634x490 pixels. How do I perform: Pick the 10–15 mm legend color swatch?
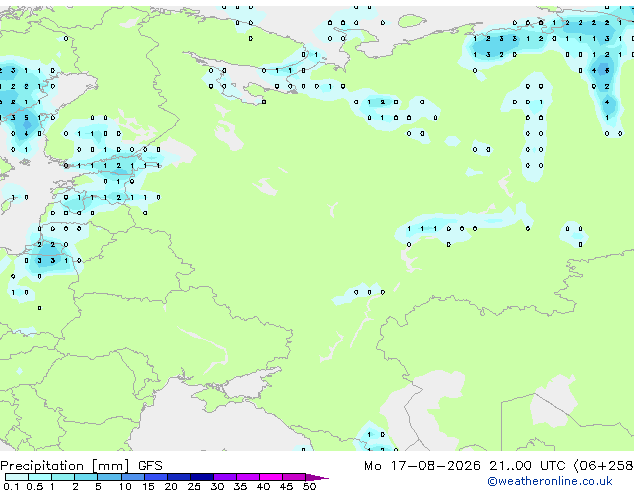(x=132, y=477)
